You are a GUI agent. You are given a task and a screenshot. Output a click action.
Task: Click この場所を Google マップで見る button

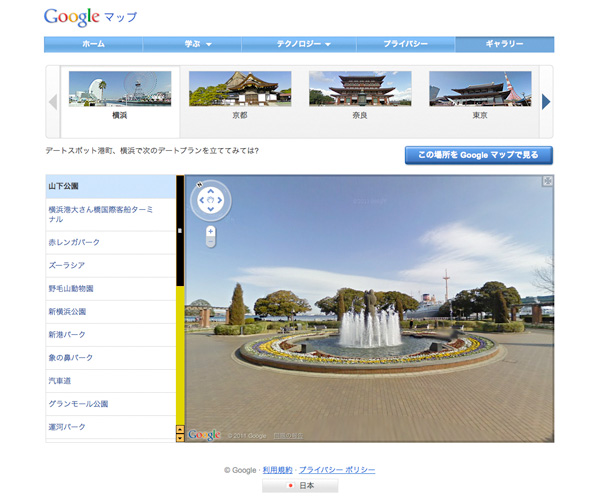point(478,155)
